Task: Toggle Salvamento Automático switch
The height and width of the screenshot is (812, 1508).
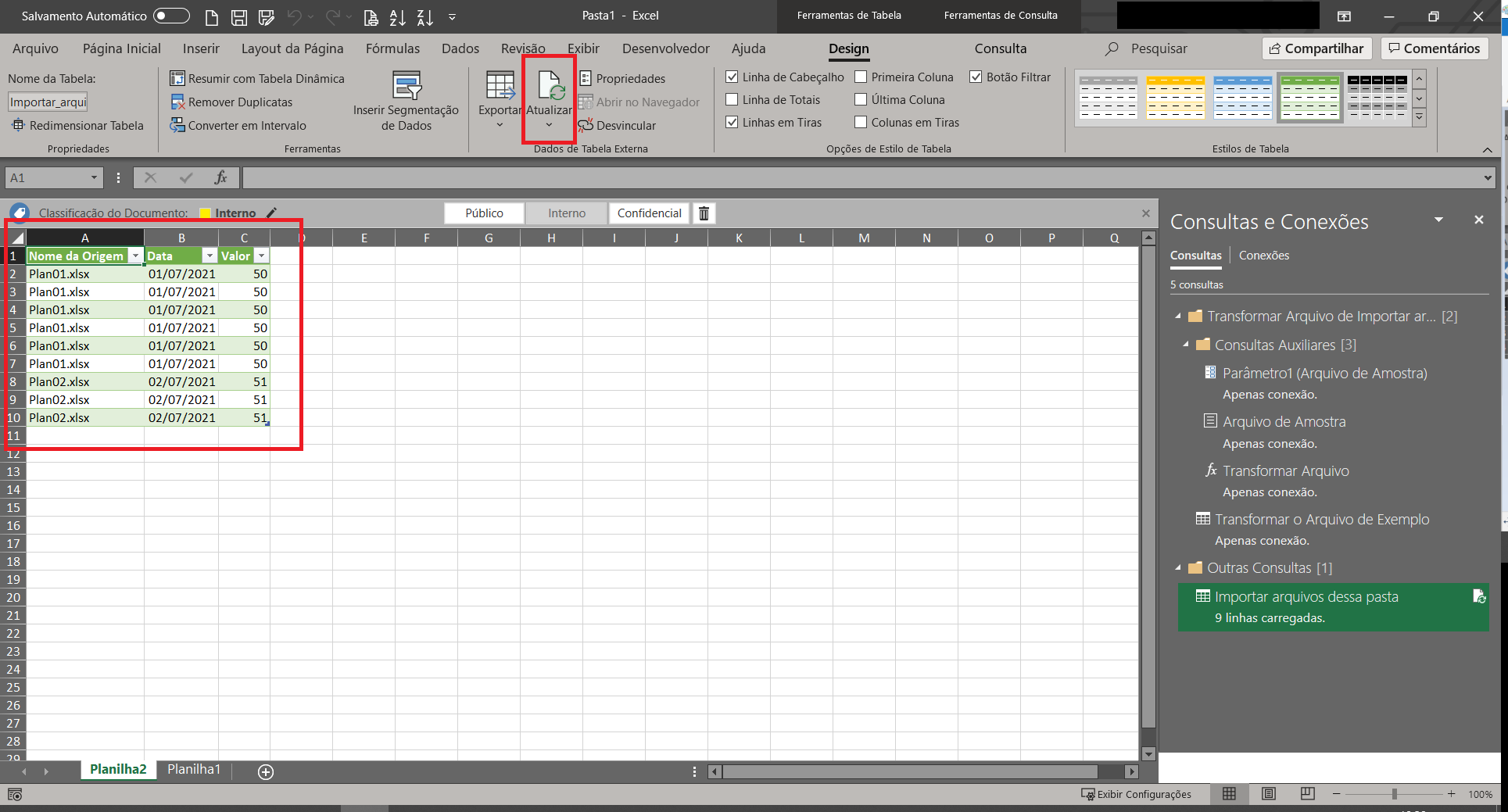Action: (171, 16)
